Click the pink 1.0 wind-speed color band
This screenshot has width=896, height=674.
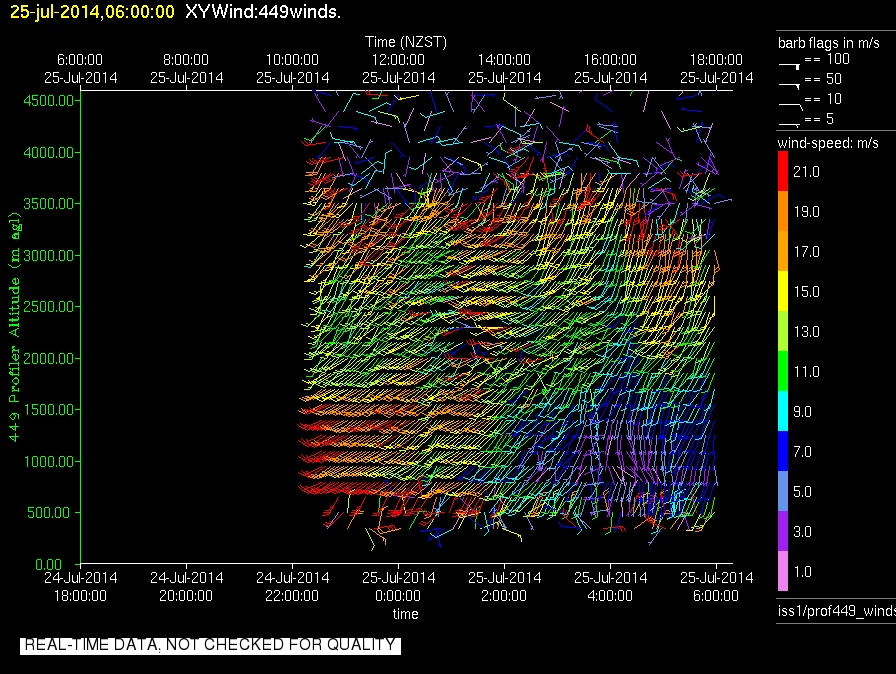(783, 571)
